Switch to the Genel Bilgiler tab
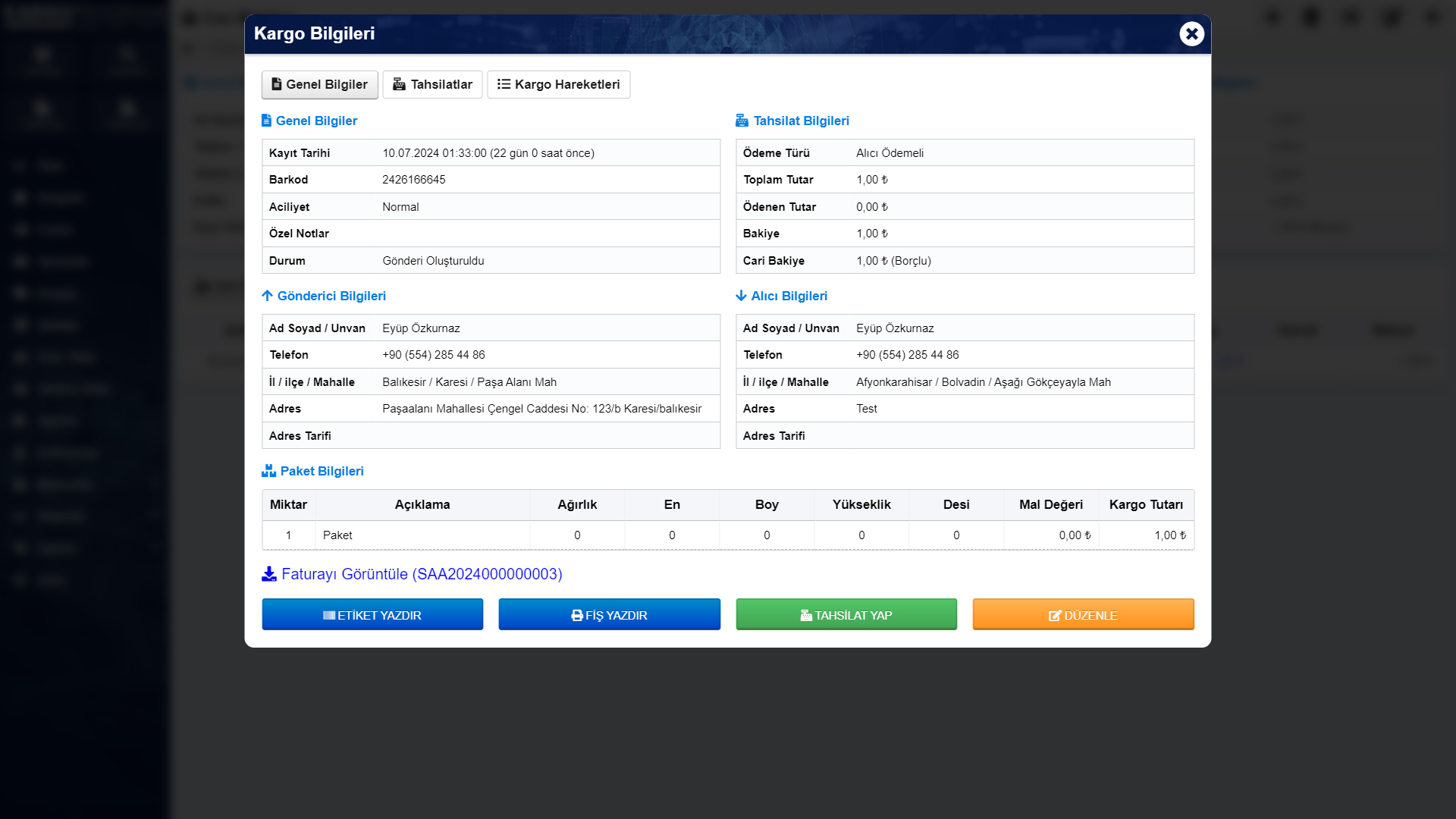The height and width of the screenshot is (819, 1456). [319, 84]
